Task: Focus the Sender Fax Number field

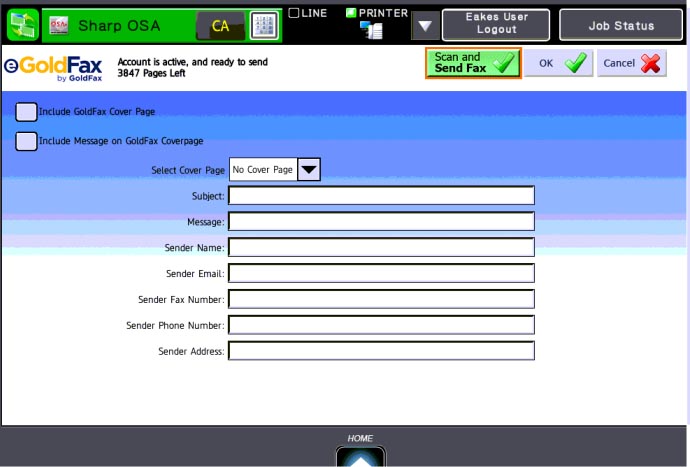Action: [382, 299]
